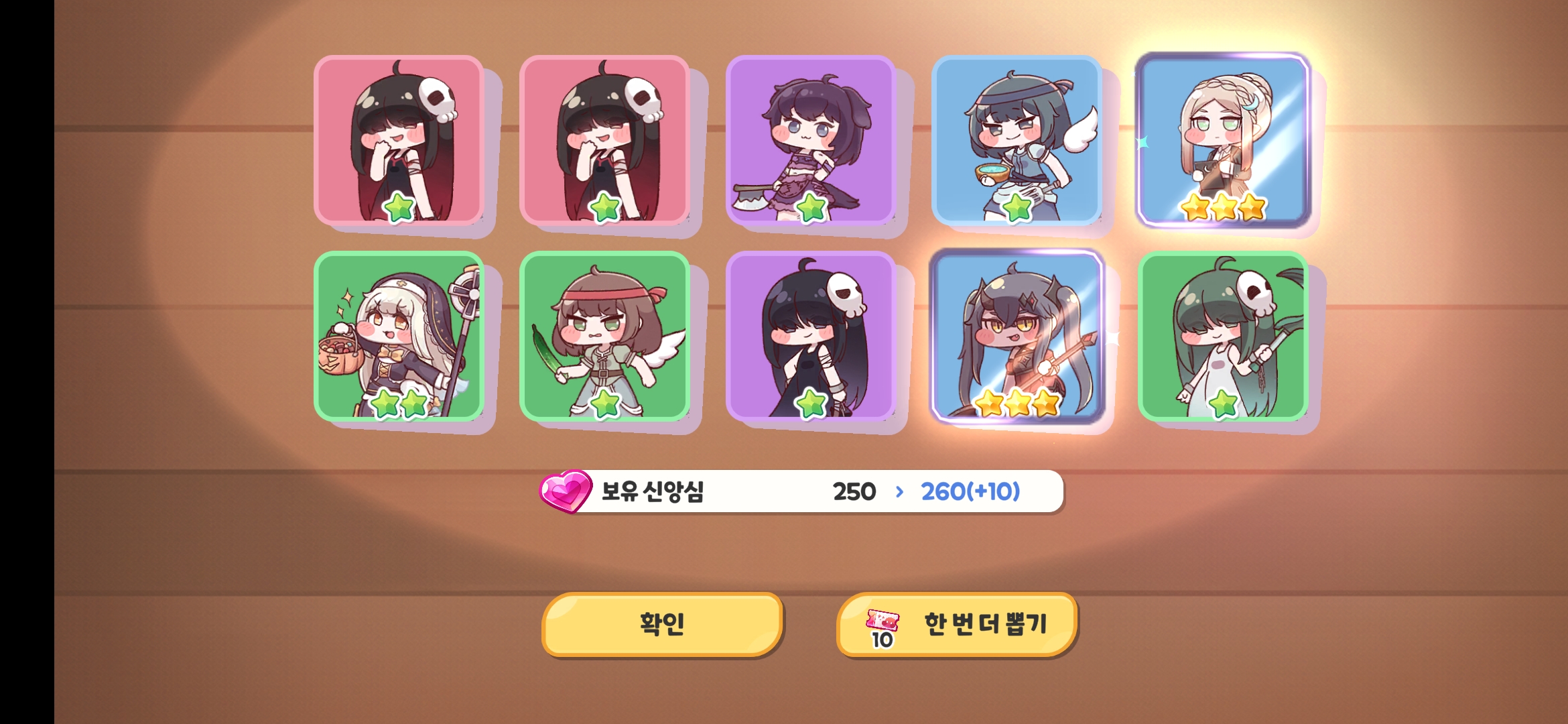Tap the 한 번 더 뽑기 draw-again button
Viewport: 1568px width, 724px height.
pos(958,624)
